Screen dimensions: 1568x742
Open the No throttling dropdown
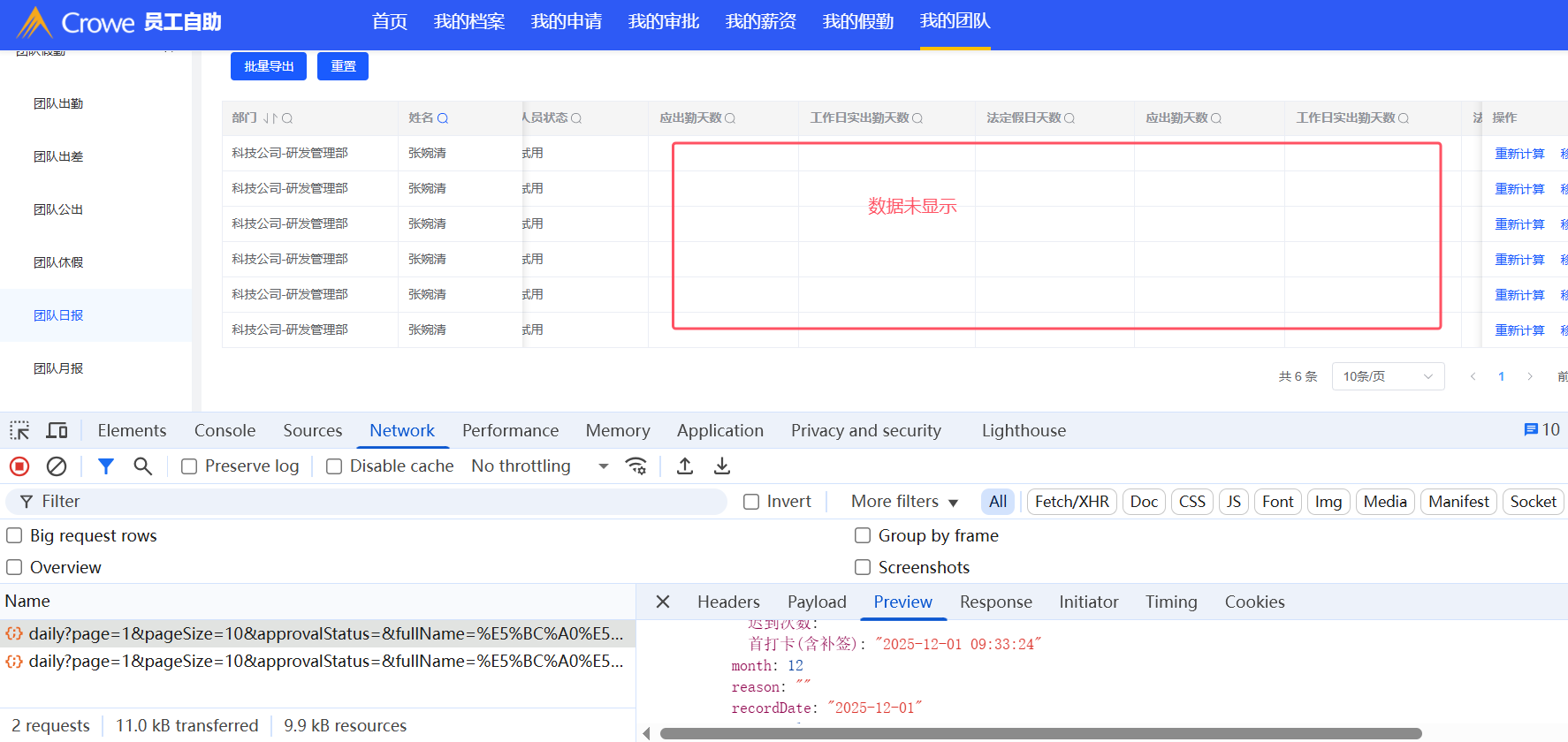click(539, 466)
